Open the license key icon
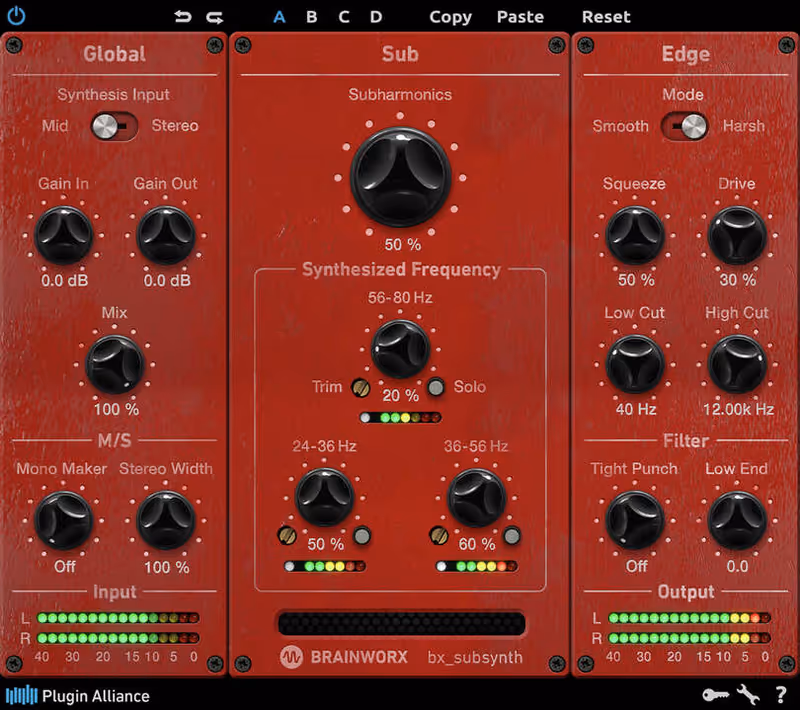Viewport: 800px width, 710px height. [715, 695]
